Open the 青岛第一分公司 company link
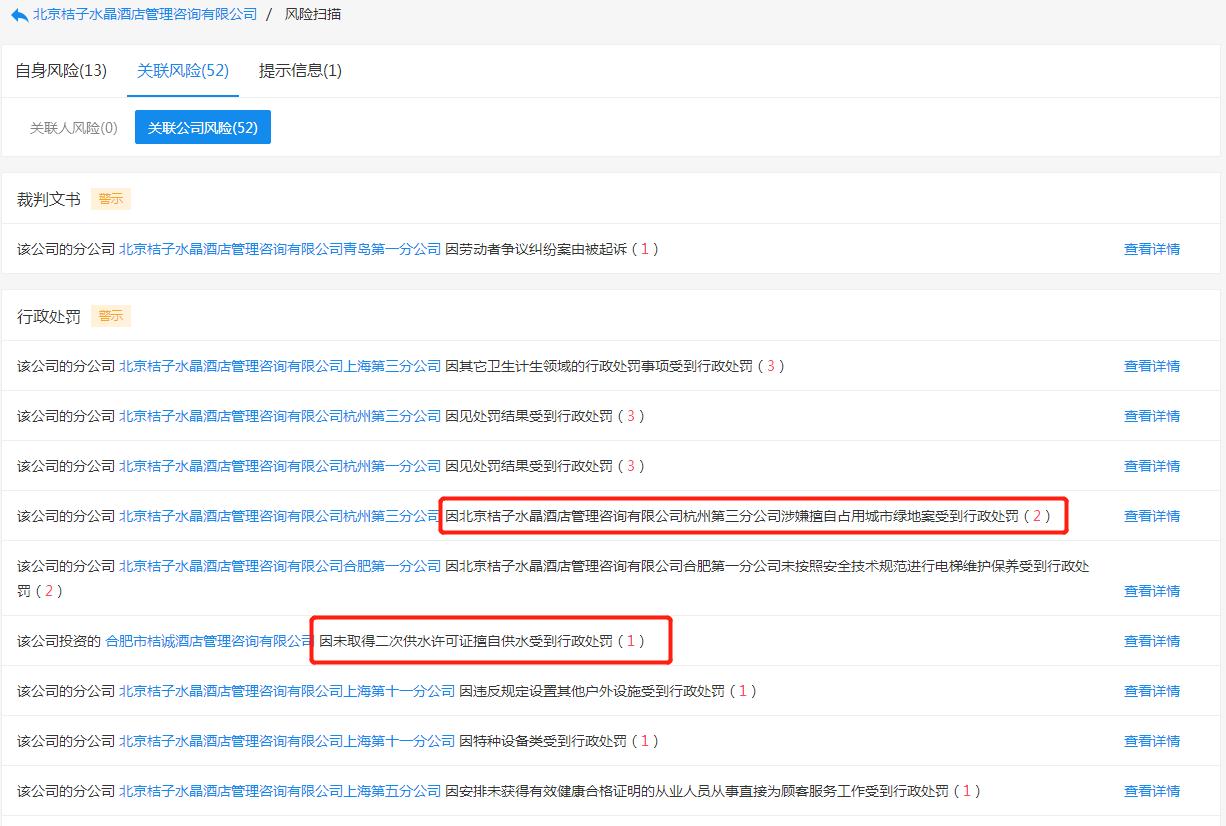This screenshot has width=1226, height=826. pos(280,249)
